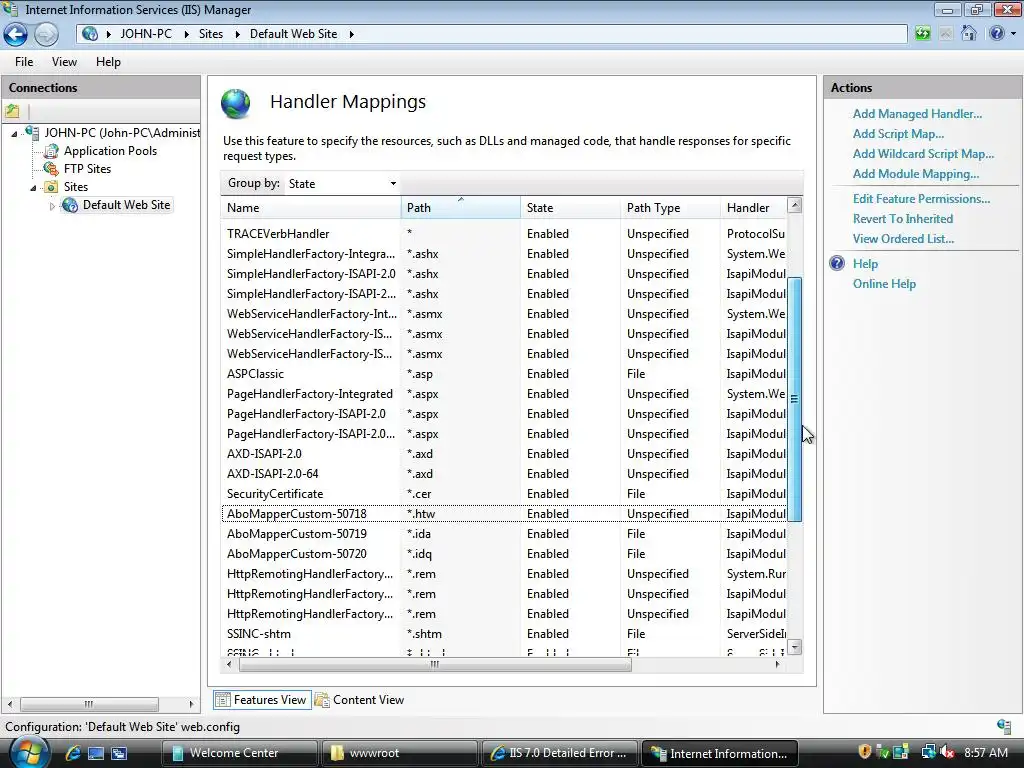Click the globe icon in the address bar
This screenshot has height=768, width=1024.
point(90,34)
